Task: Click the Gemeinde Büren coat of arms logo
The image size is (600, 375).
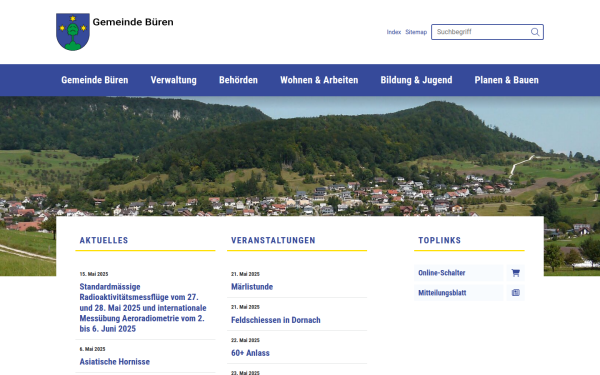Action: [73, 32]
